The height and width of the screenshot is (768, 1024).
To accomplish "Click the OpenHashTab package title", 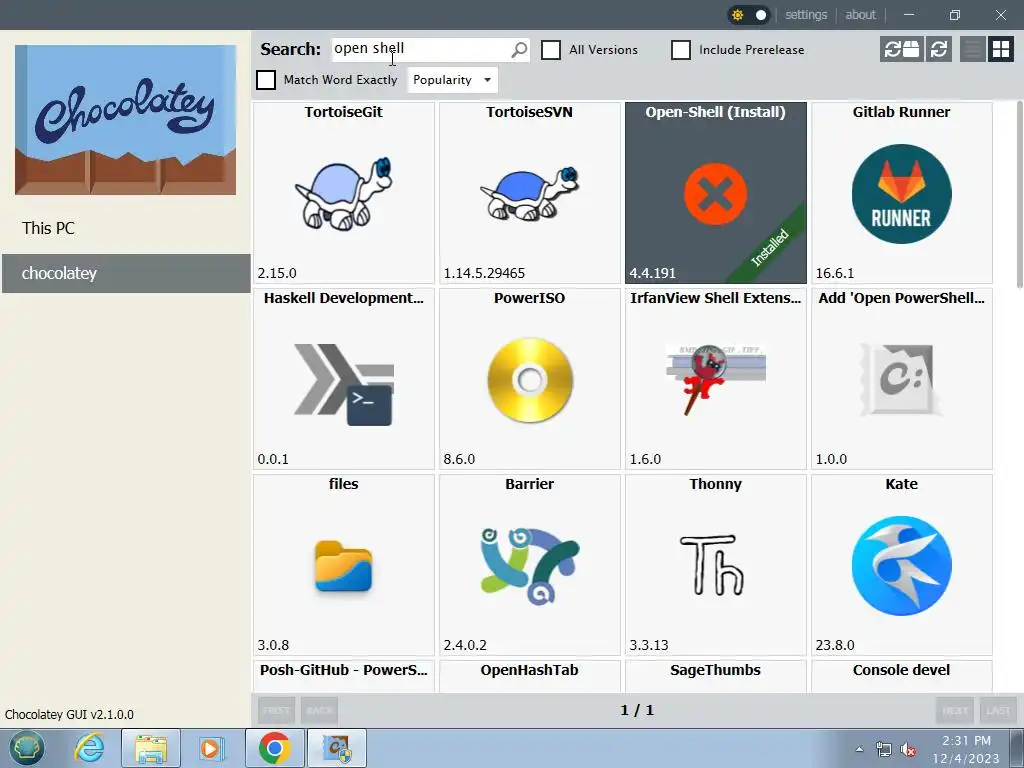I will pyautogui.click(x=530, y=670).
